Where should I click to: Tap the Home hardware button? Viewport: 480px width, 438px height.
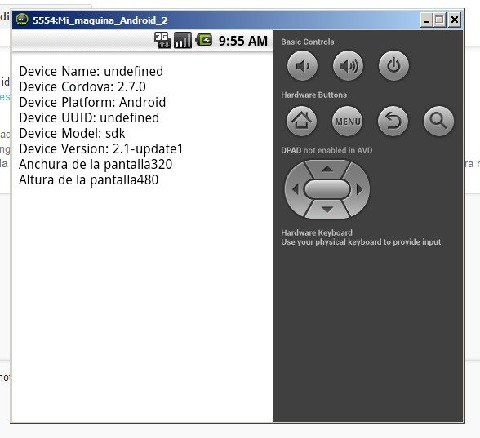click(302, 121)
